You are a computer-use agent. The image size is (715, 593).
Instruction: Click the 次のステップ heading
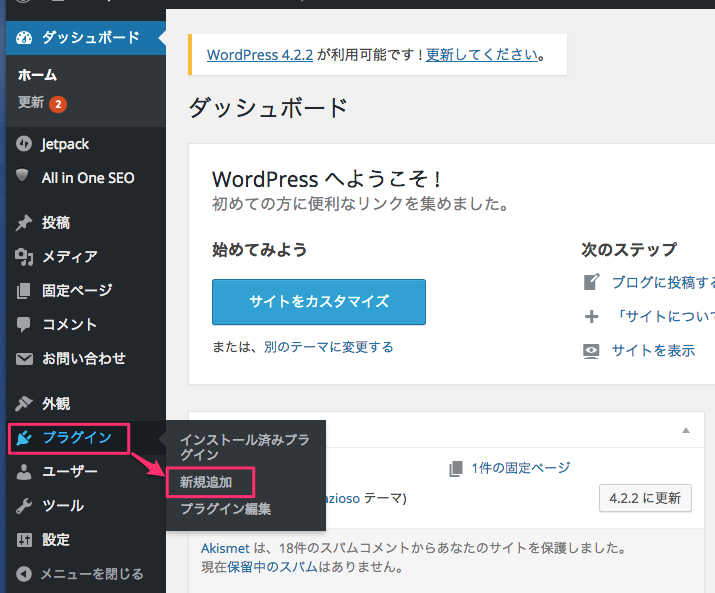[x=629, y=250]
